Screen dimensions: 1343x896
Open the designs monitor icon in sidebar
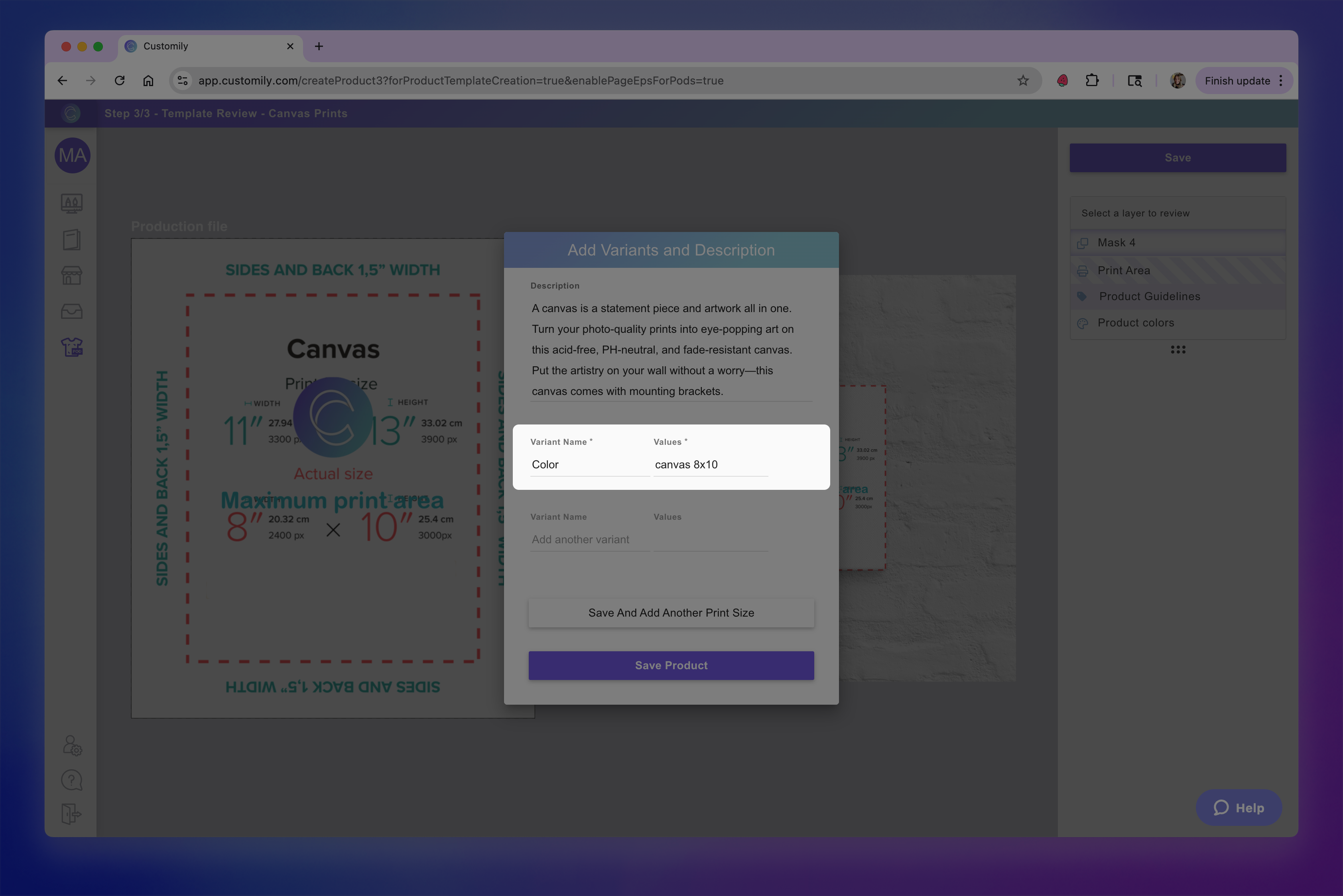[x=71, y=203]
